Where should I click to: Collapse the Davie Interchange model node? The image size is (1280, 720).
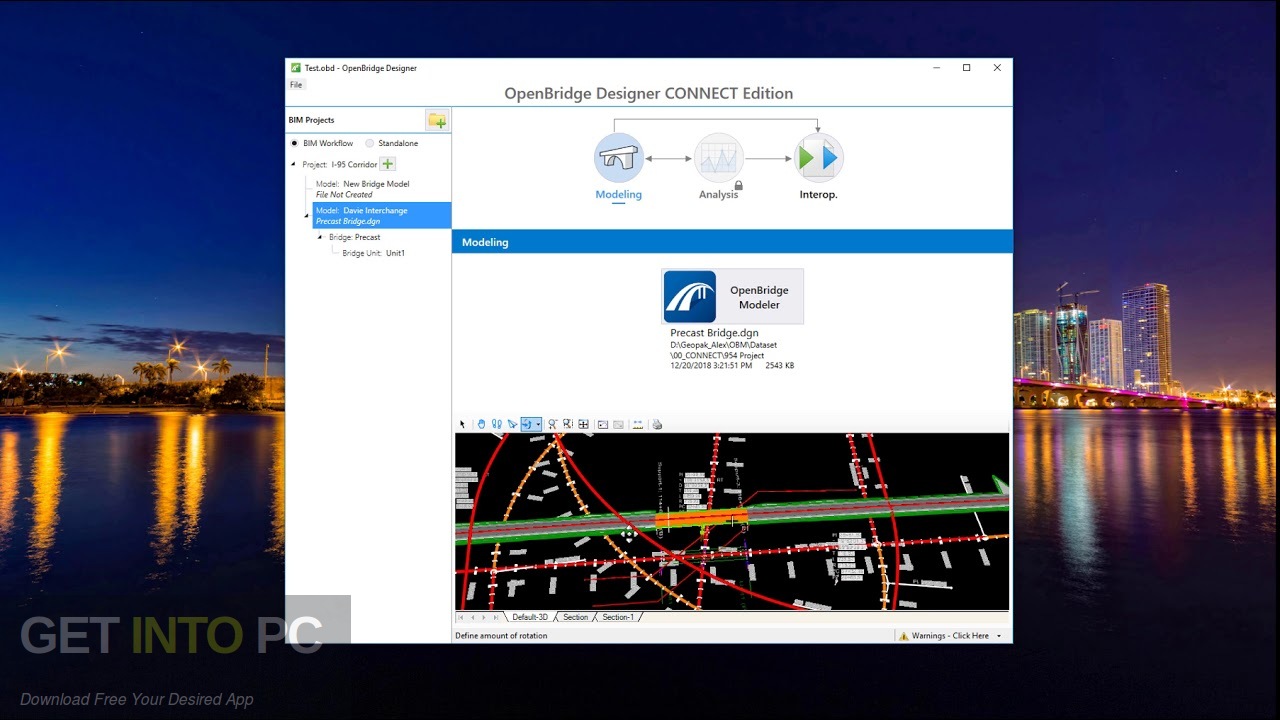(x=307, y=216)
